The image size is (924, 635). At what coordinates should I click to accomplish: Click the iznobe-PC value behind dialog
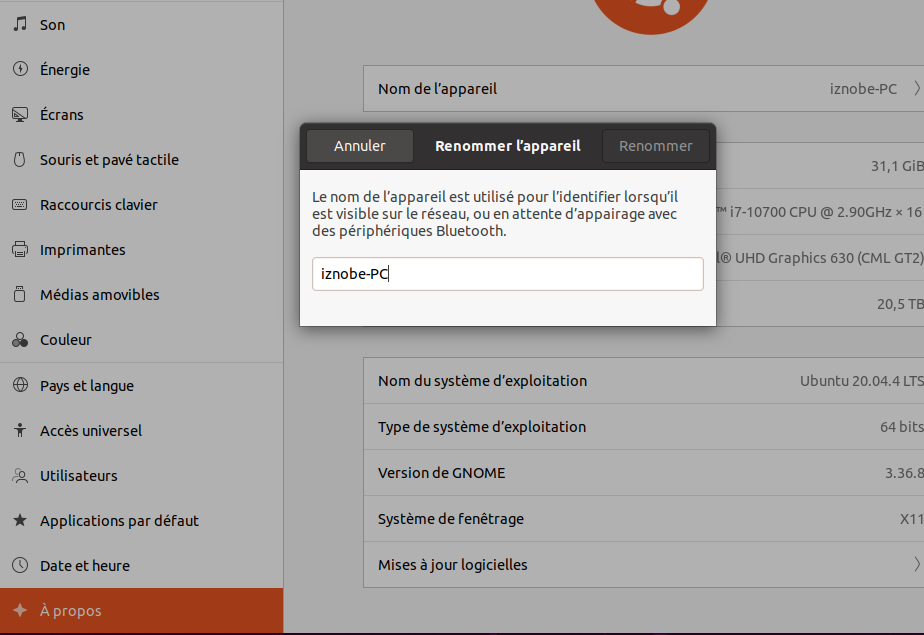[x=863, y=89]
